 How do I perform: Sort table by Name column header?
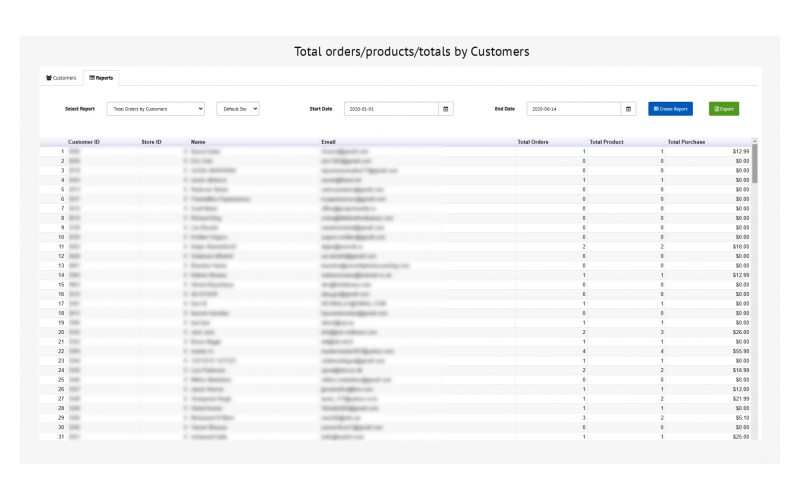198,142
